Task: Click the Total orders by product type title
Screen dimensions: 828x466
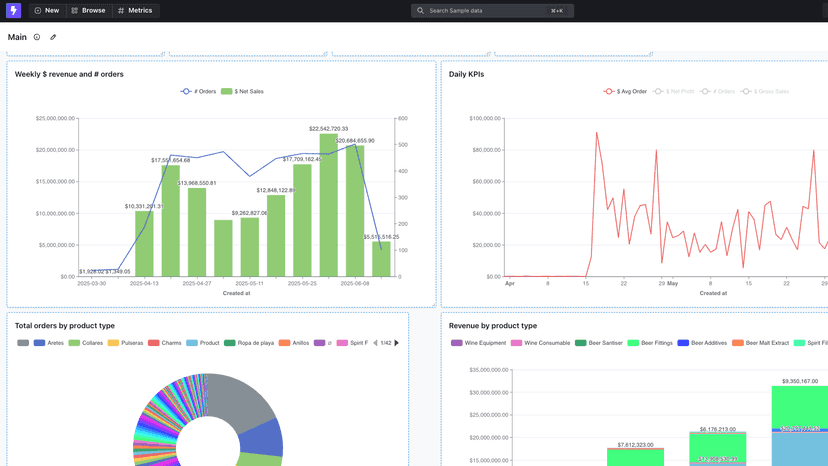Action: 64,325
